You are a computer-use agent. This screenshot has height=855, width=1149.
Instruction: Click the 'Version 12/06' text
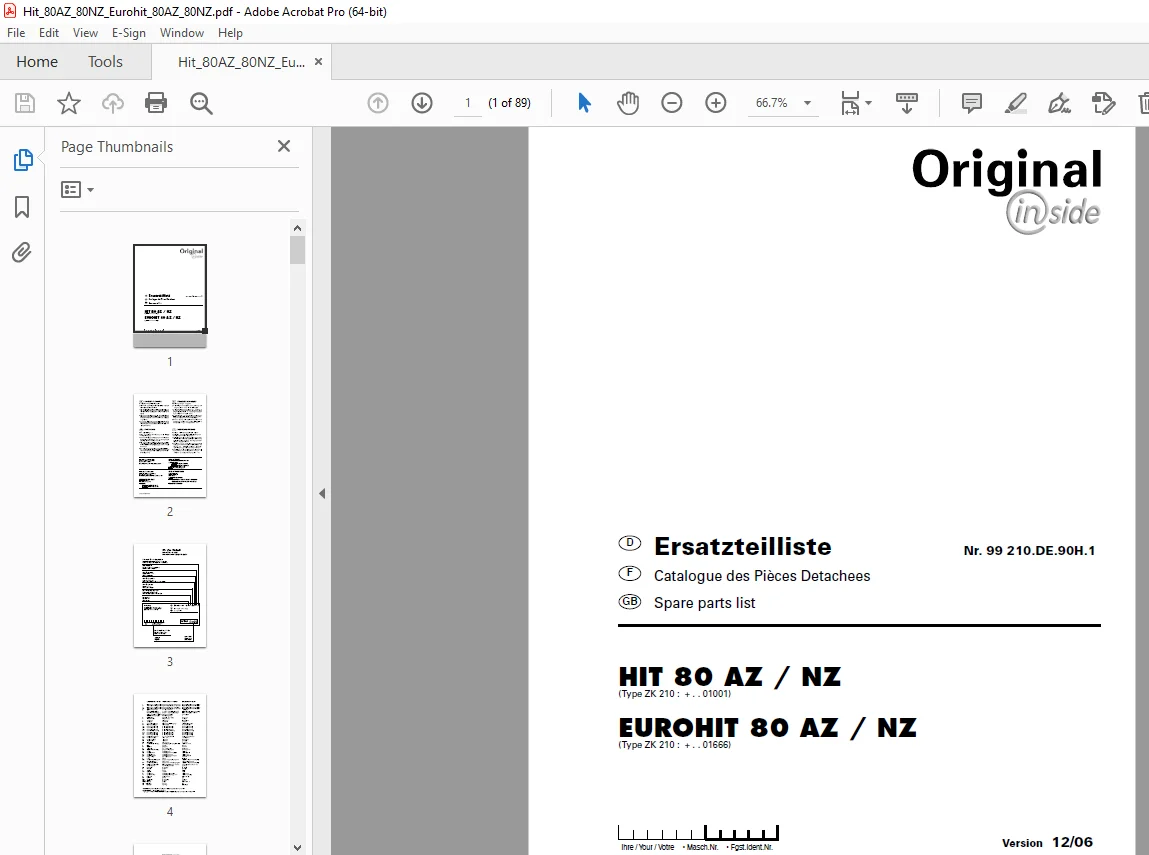coord(1048,843)
